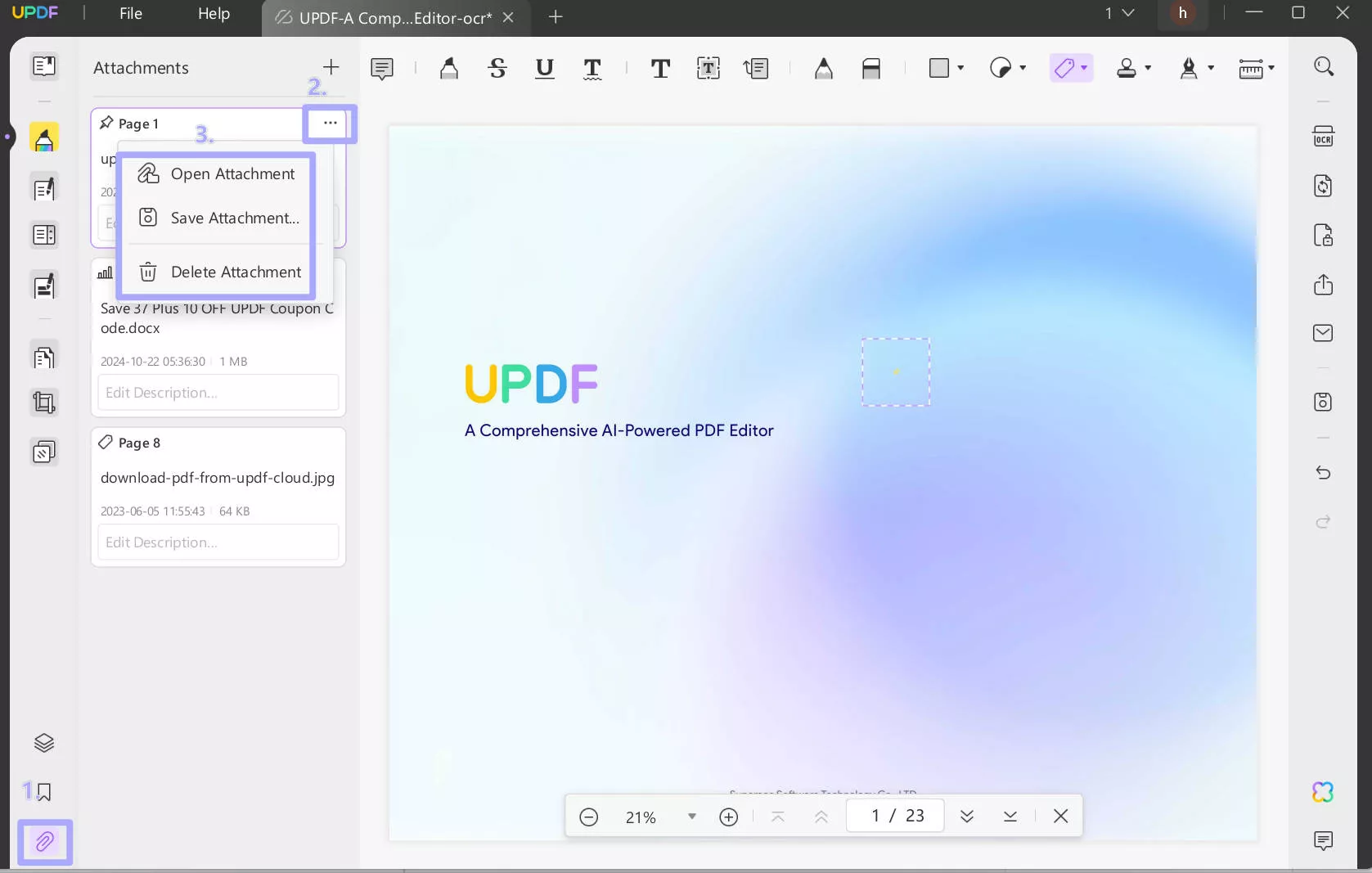The height and width of the screenshot is (873, 1372).
Task: Jump to the last page arrow
Action: pos(1010,817)
